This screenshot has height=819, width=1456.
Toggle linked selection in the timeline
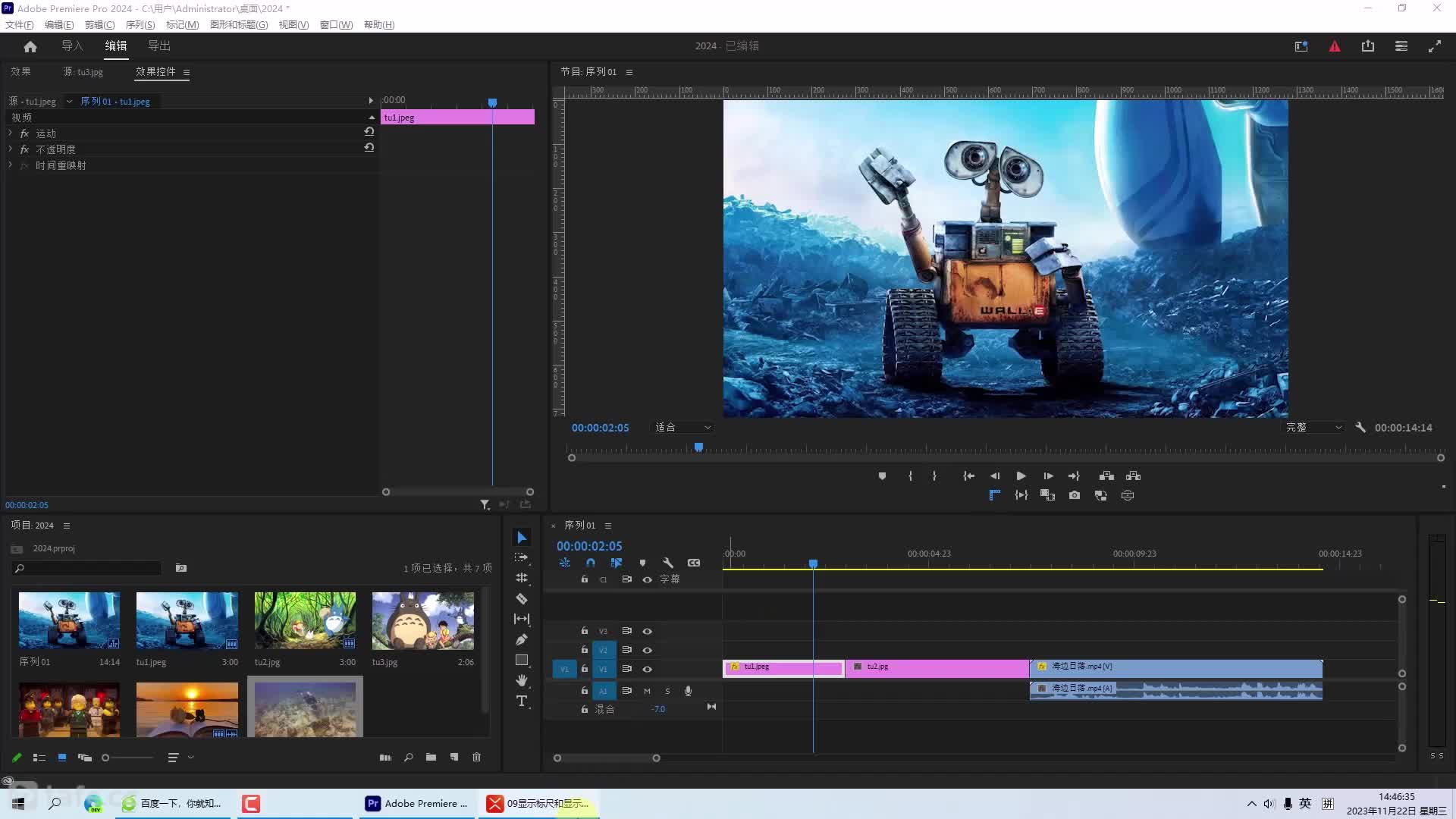(x=617, y=563)
